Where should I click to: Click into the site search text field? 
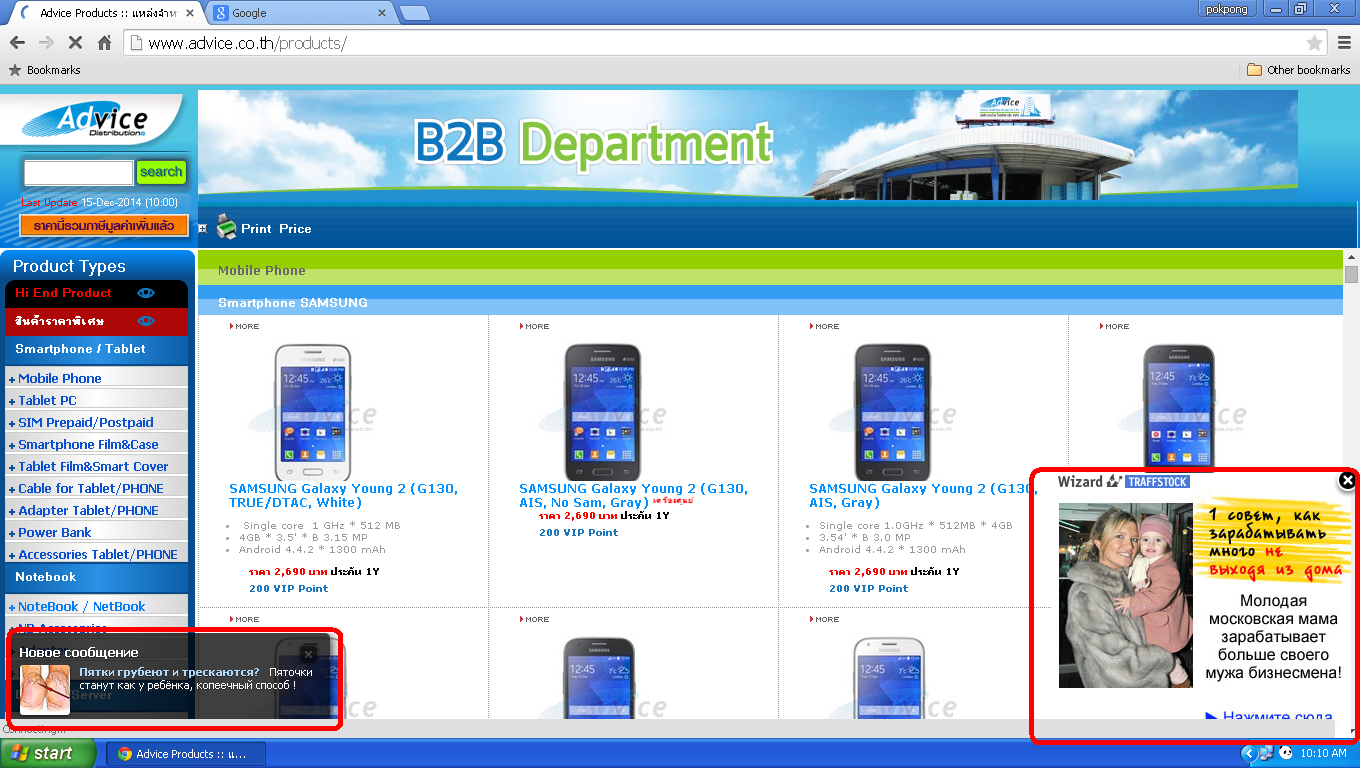point(78,172)
